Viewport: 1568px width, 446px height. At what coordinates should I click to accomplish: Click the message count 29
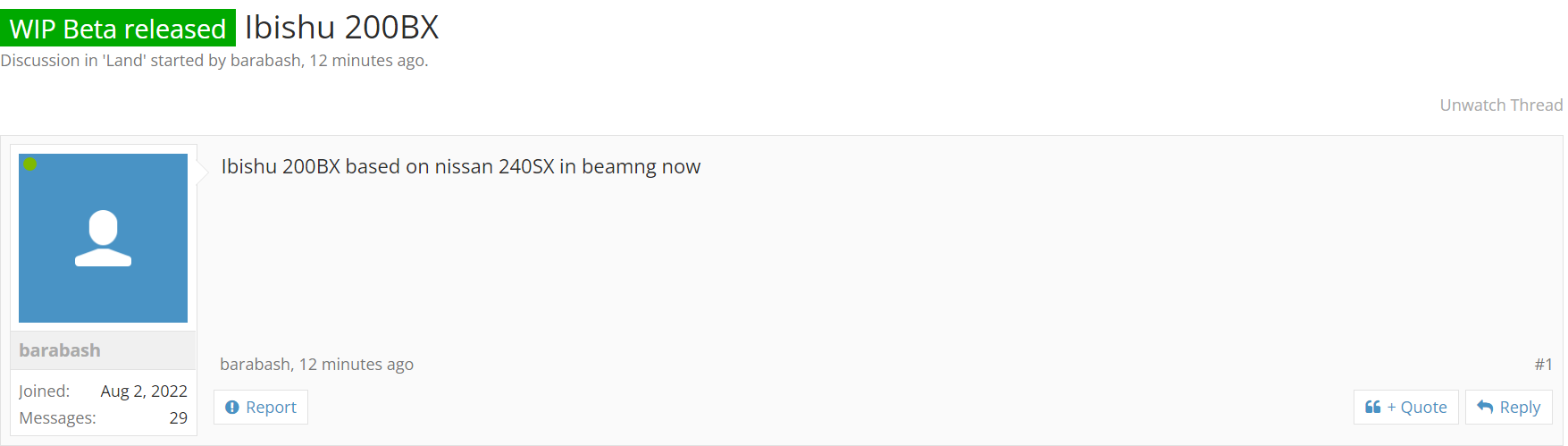pyautogui.click(x=179, y=418)
